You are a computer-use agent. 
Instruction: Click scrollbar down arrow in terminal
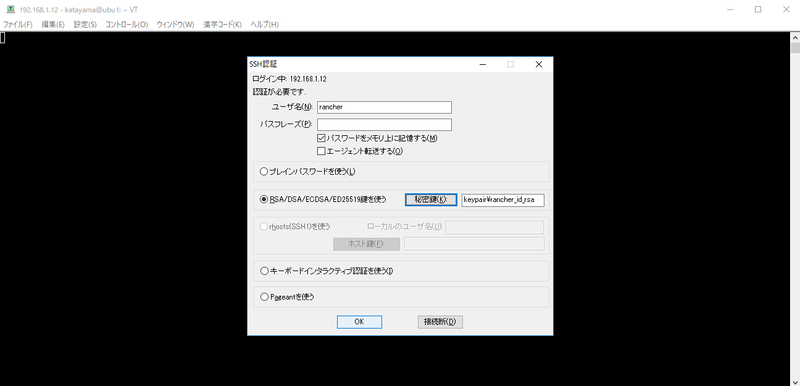tap(795, 381)
